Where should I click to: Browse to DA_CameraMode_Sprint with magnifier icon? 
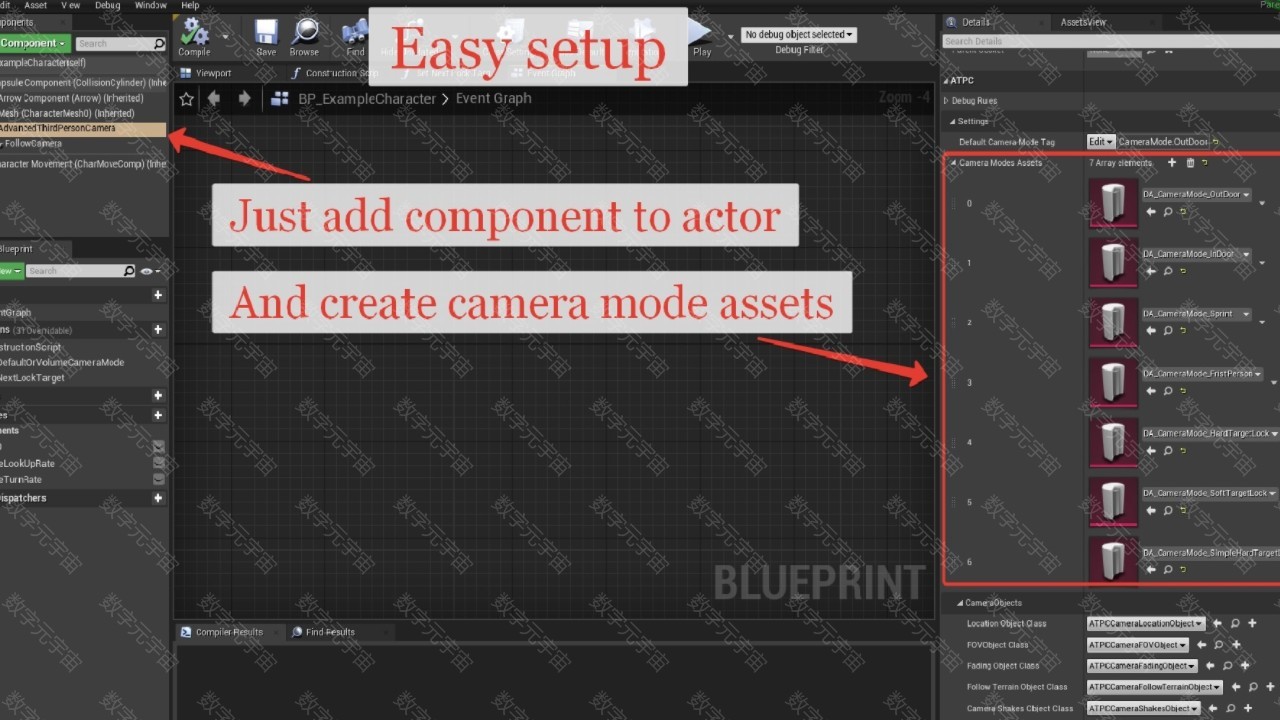tap(1167, 331)
